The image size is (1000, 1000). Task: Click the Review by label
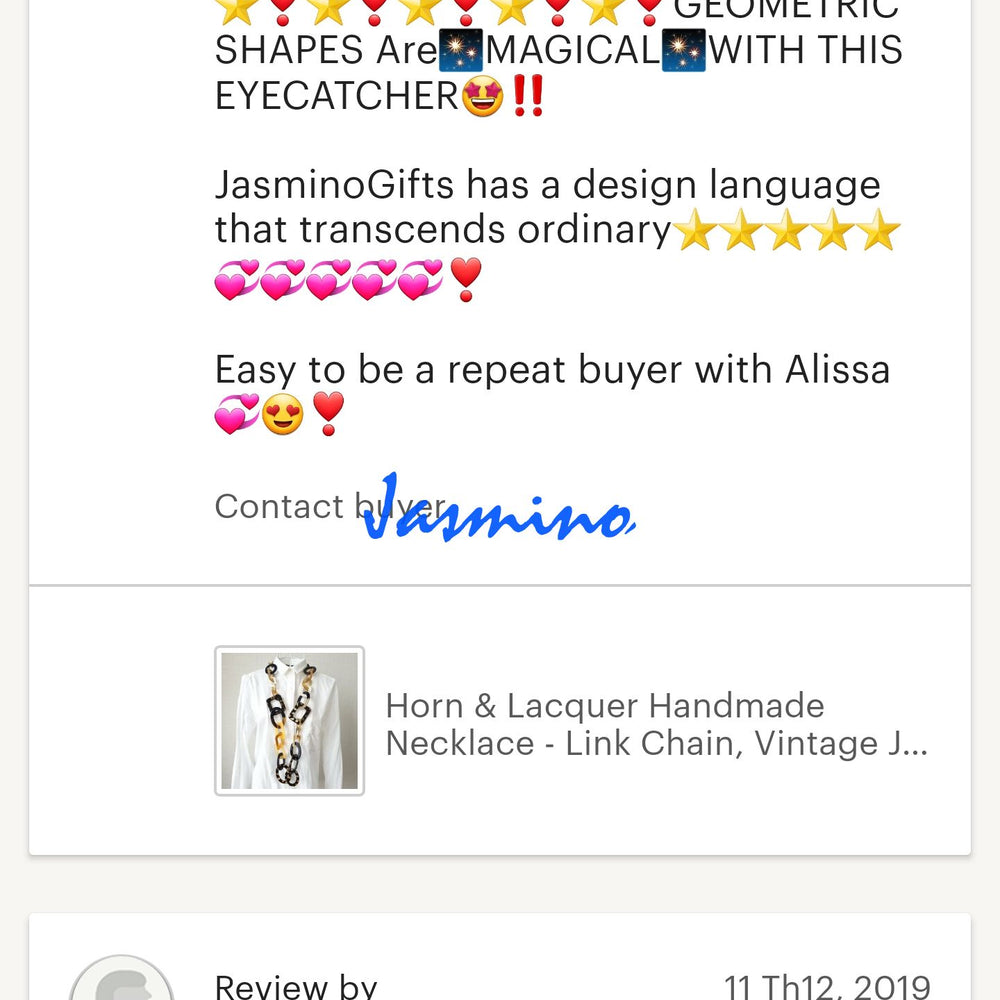(x=296, y=986)
